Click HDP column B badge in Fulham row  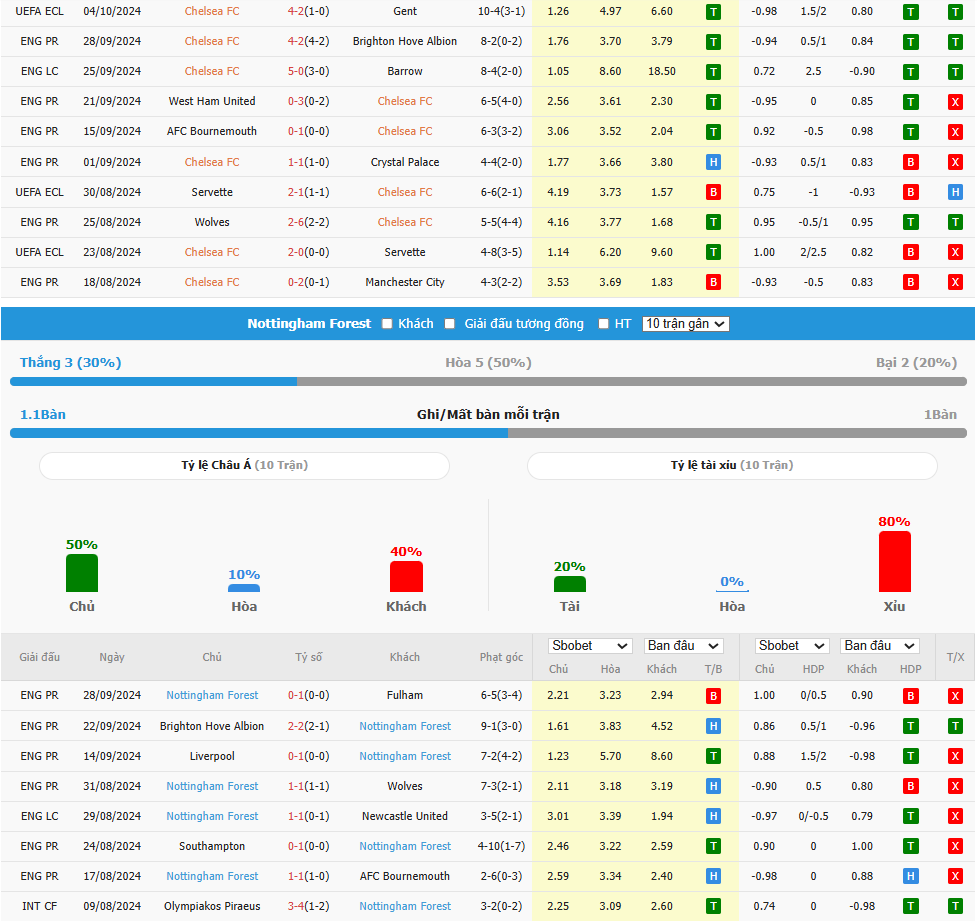pyautogui.click(x=910, y=696)
